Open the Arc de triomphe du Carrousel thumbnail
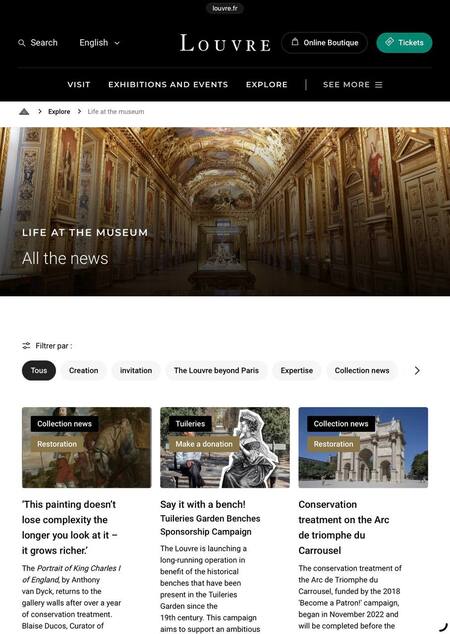 [363, 447]
